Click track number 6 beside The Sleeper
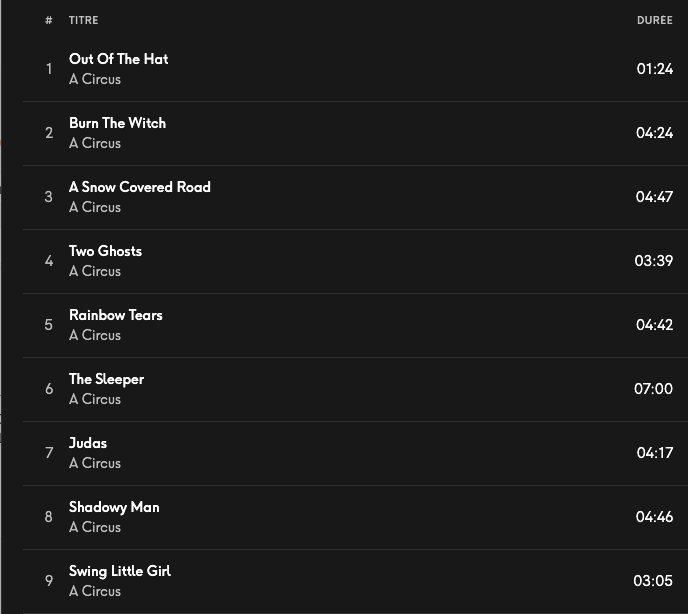This screenshot has width=688, height=614. pyautogui.click(x=49, y=389)
